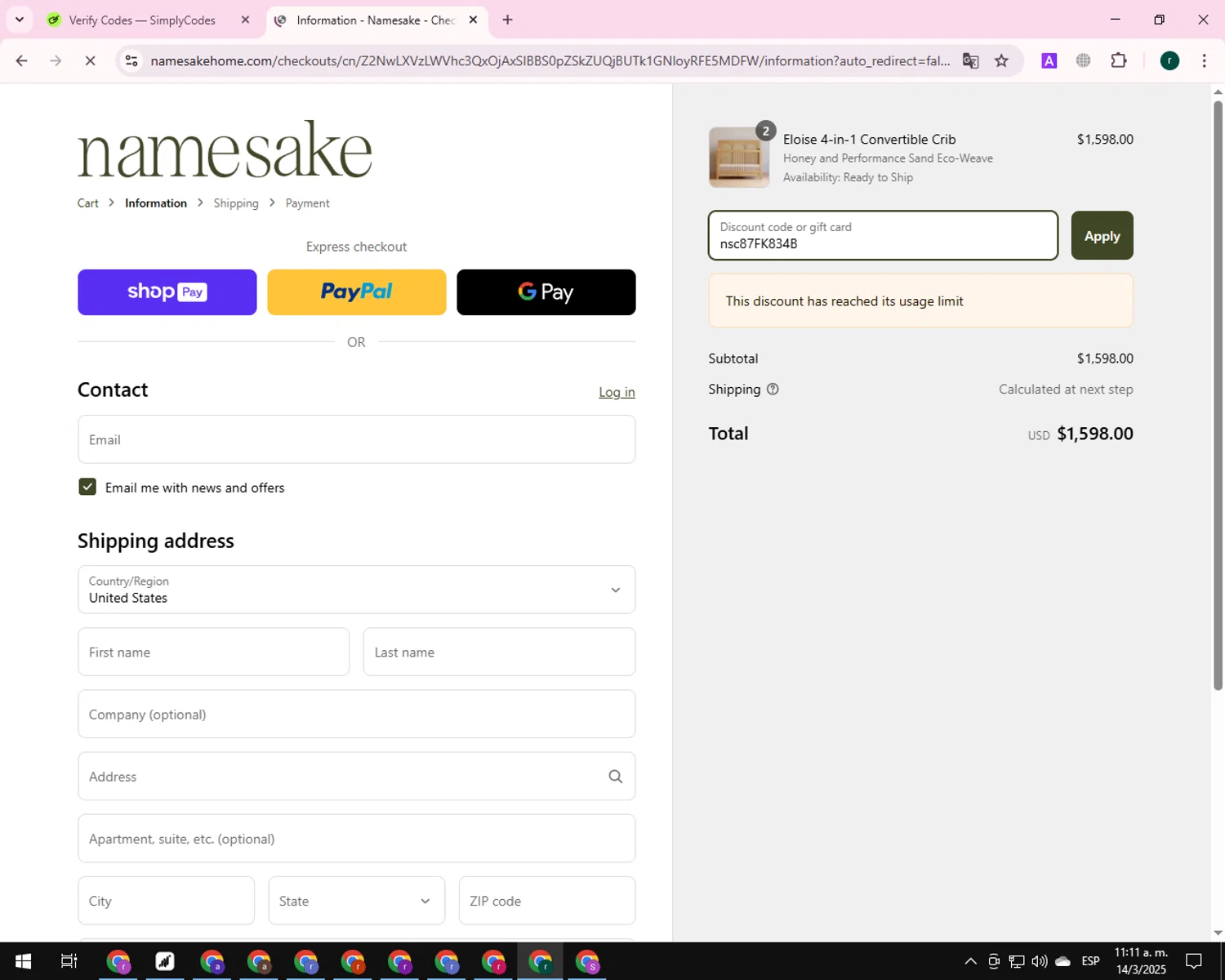Click the shipping help question-mark icon
The height and width of the screenshot is (980, 1225).
[x=773, y=390]
